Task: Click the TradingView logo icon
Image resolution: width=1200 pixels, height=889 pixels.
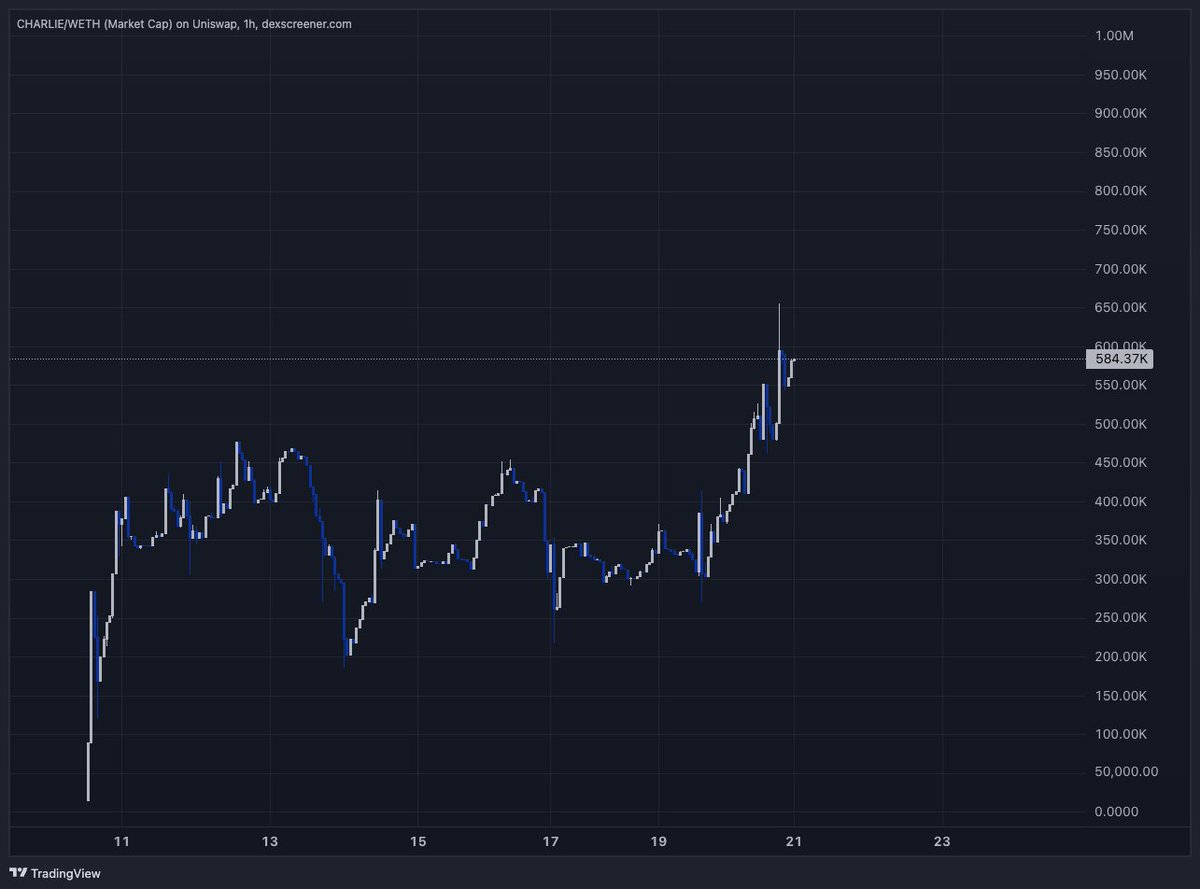Action: 17,873
